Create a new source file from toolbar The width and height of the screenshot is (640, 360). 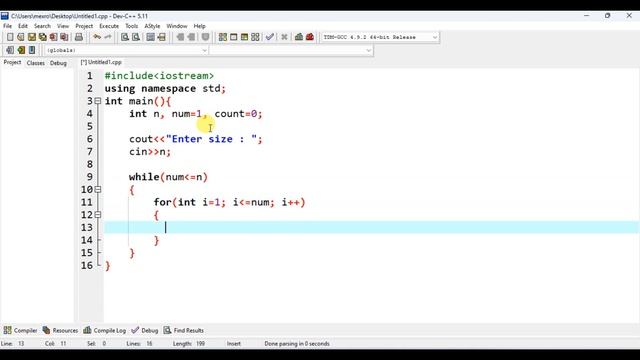click(10, 37)
